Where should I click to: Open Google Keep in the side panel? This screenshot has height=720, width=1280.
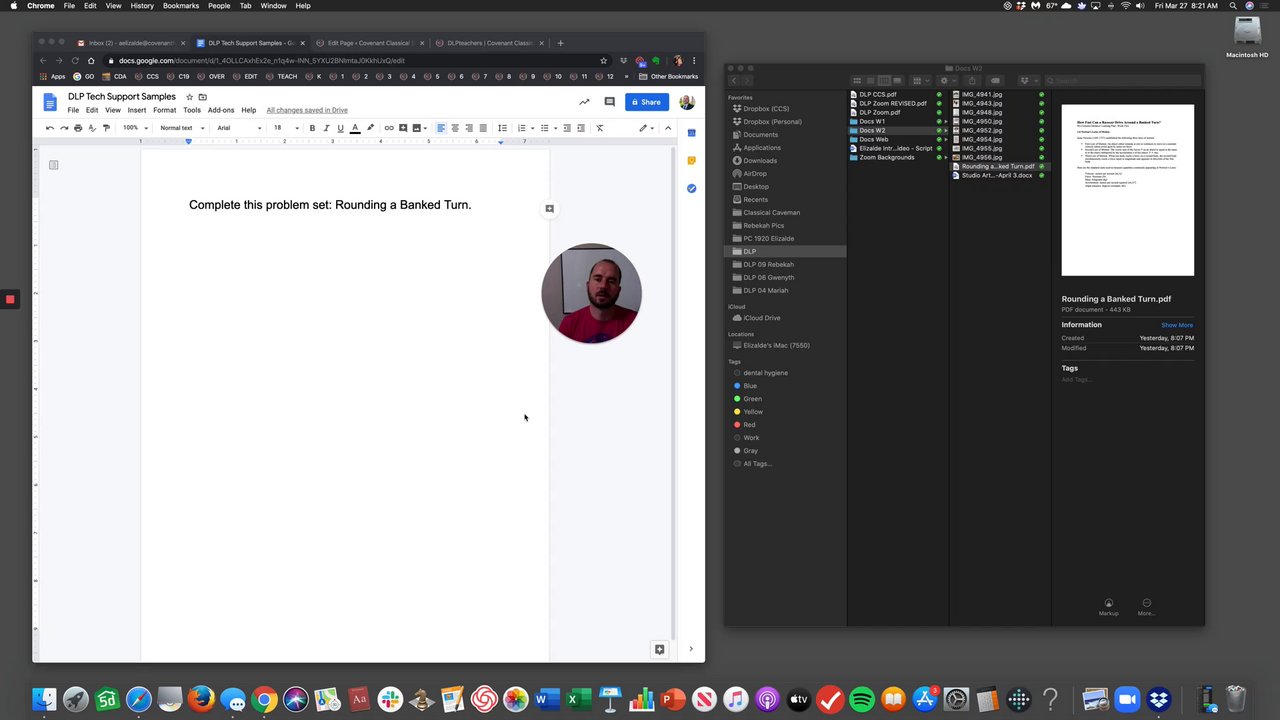pos(691,160)
